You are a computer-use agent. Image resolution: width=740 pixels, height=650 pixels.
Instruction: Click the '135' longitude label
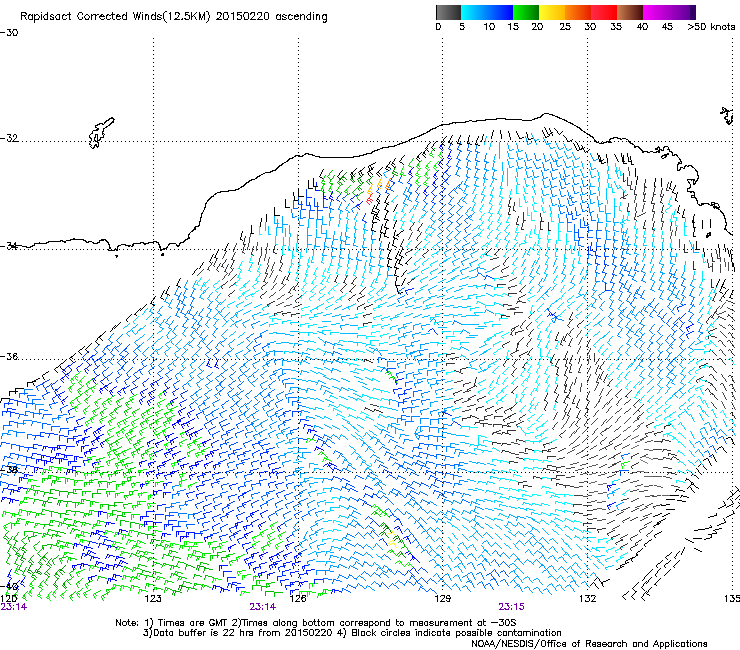point(732,599)
